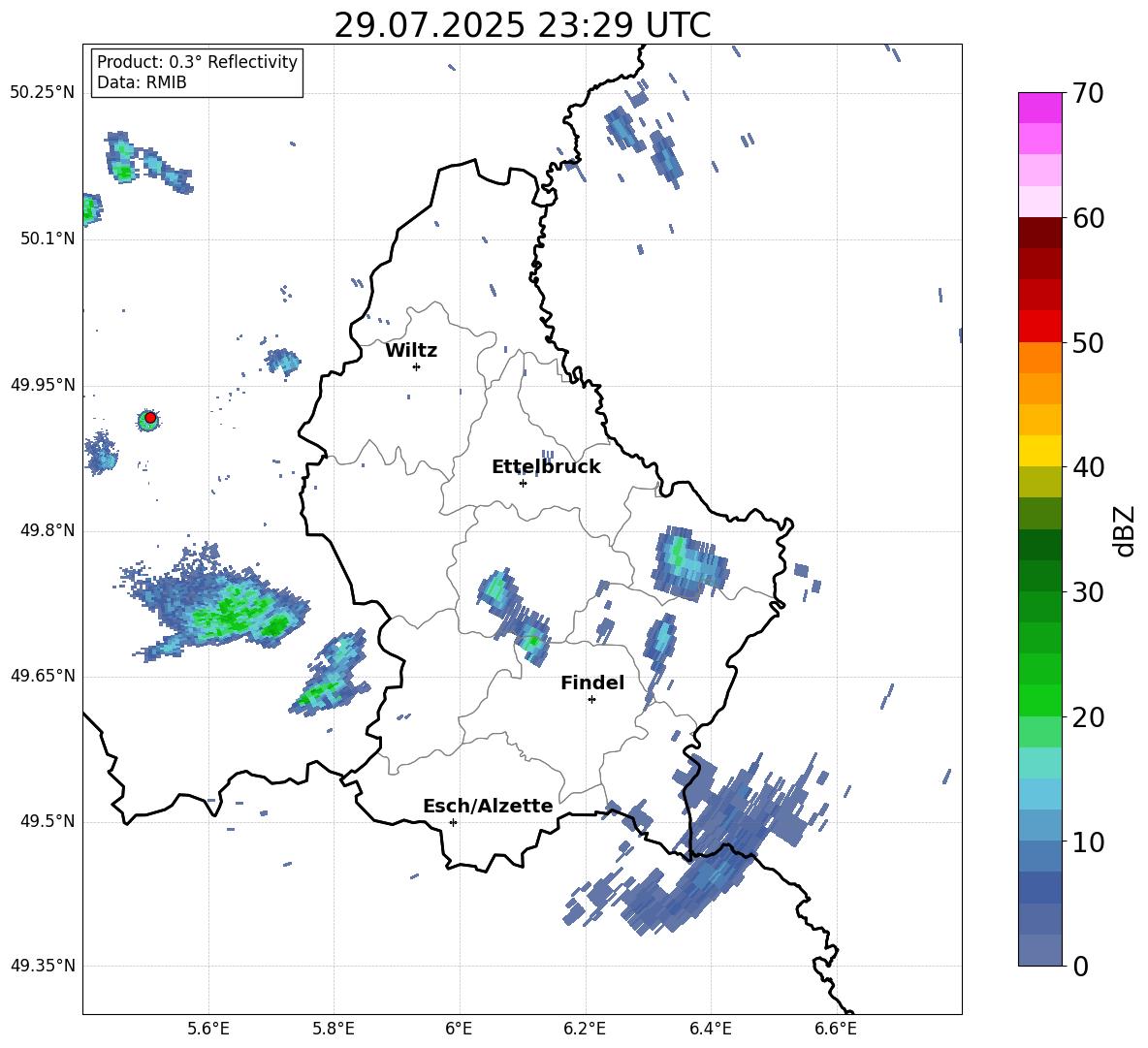Click the Esch/Alzette location cross marker

pyautogui.click(x=453, y=822)
